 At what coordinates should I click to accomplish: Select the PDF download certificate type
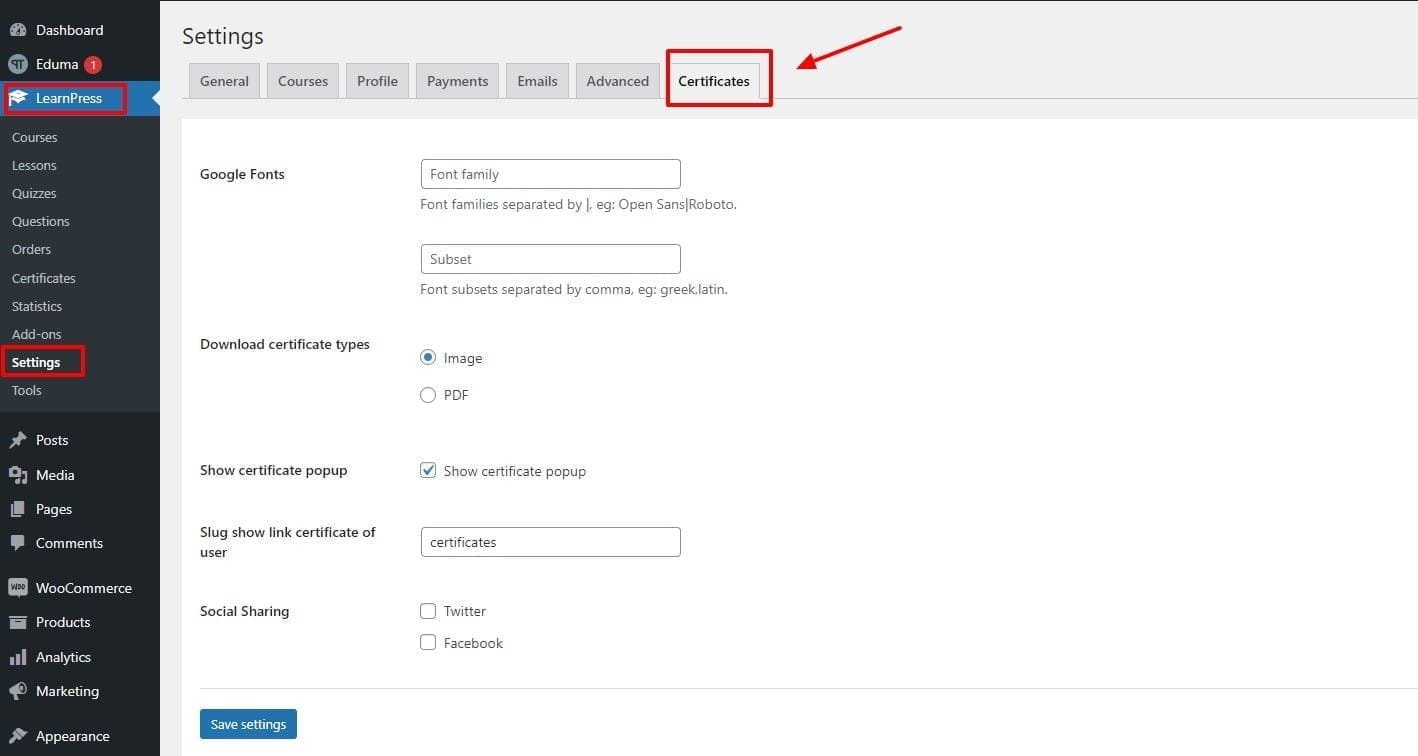click(428, 394)
